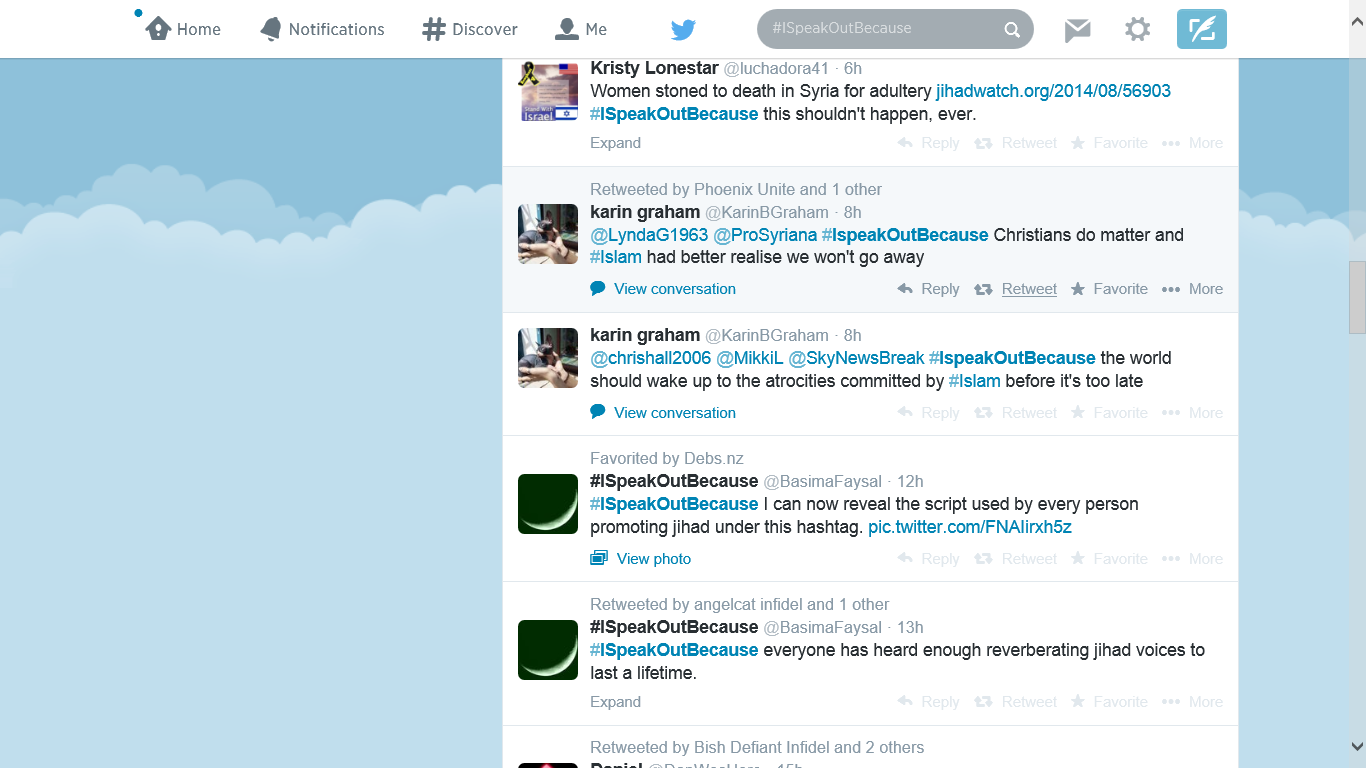Open More on 'world should wake up' tweet
Viewport: 1366px width, 768px height.
tap(1192, 413)
